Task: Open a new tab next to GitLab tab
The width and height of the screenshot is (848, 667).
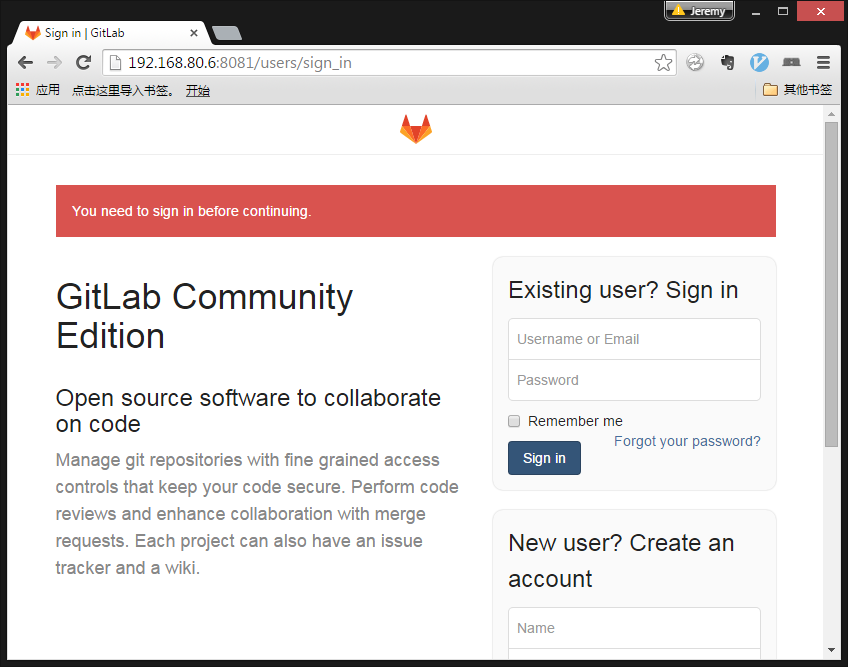Action: tap(227, 33)
